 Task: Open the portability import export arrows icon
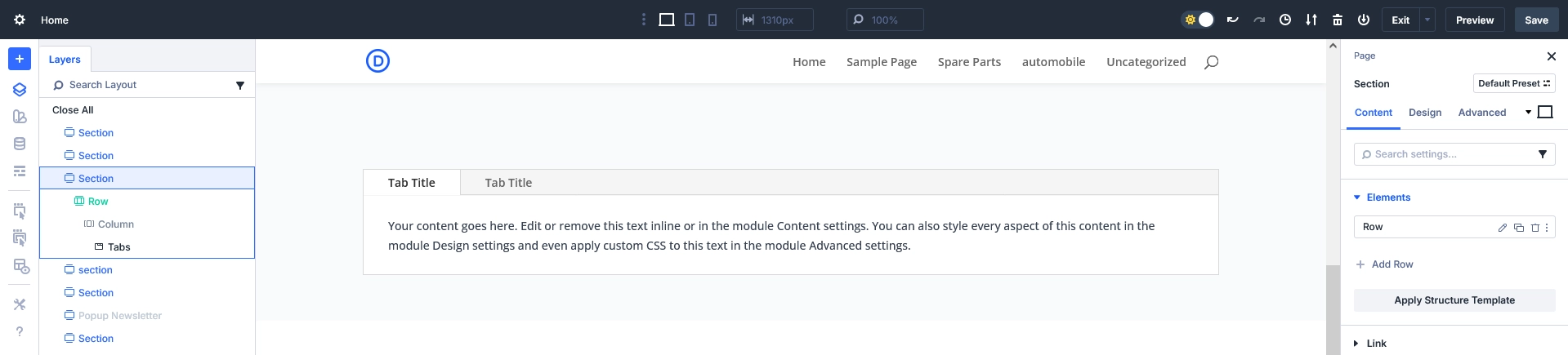[1311, 20]
